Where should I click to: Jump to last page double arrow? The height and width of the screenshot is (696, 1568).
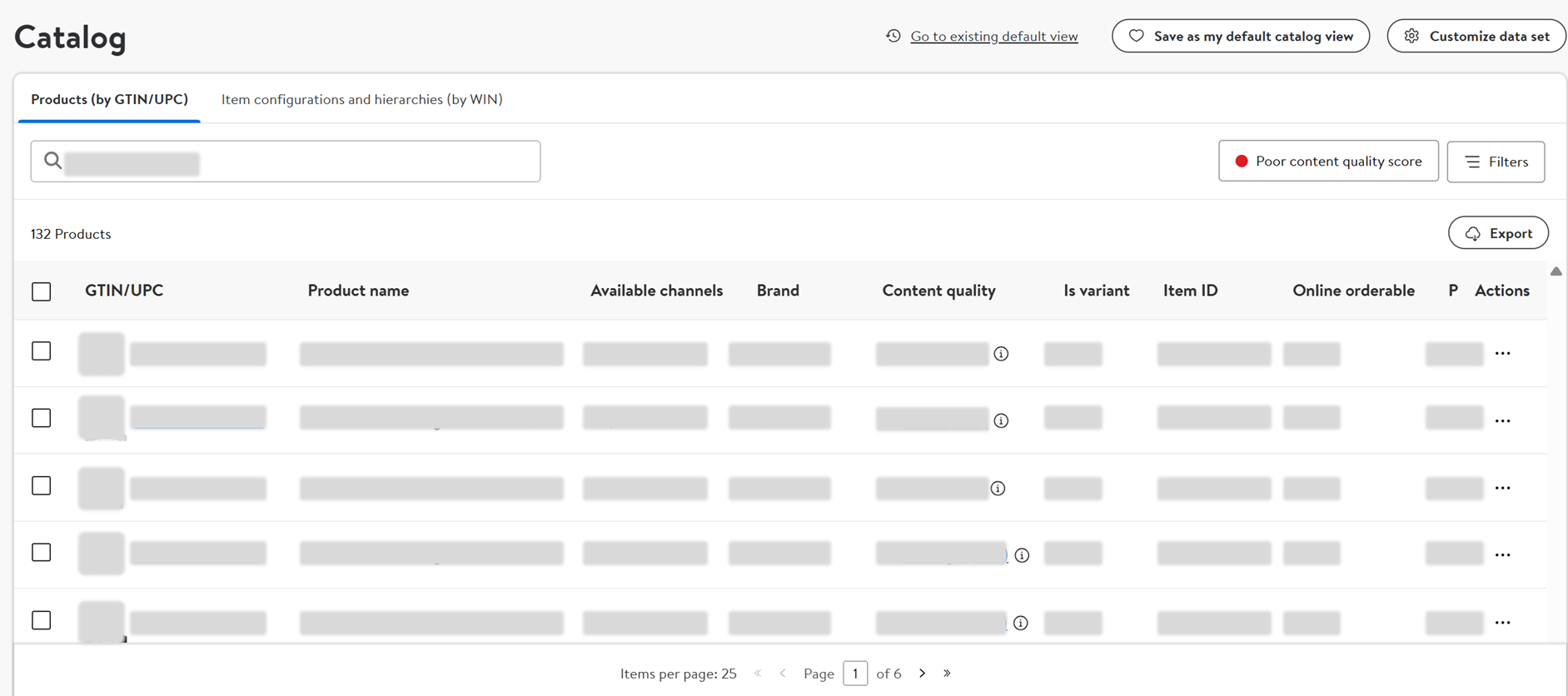pyautogui.click(x=947, y=673)
